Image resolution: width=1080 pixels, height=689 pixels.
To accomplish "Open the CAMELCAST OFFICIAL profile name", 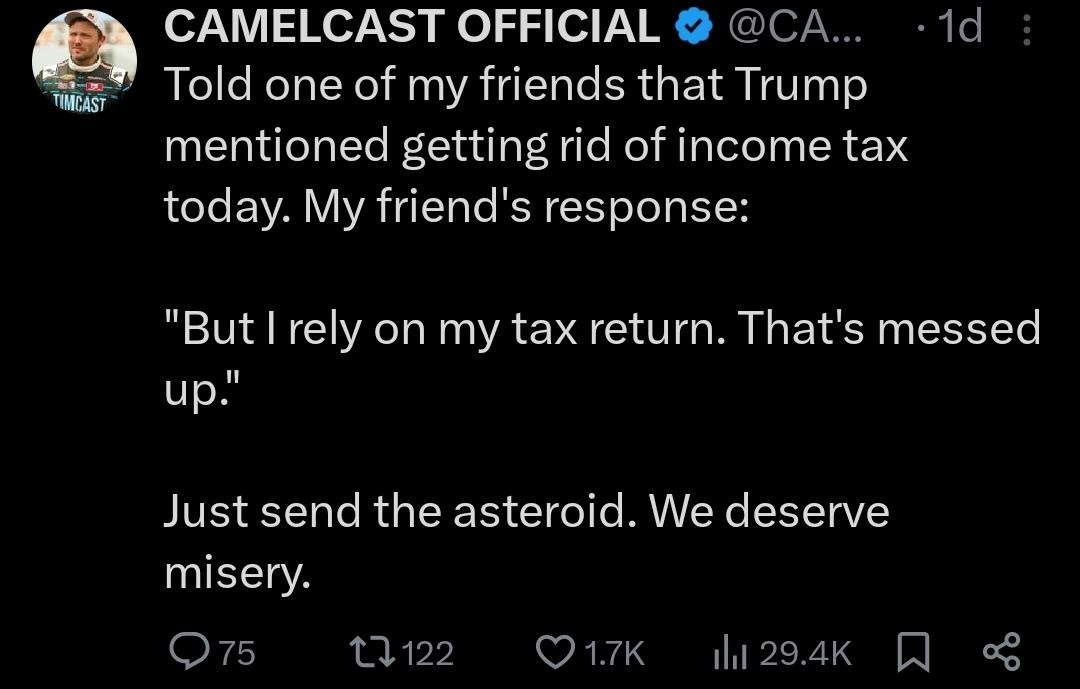I will click(x=410, y=27).
